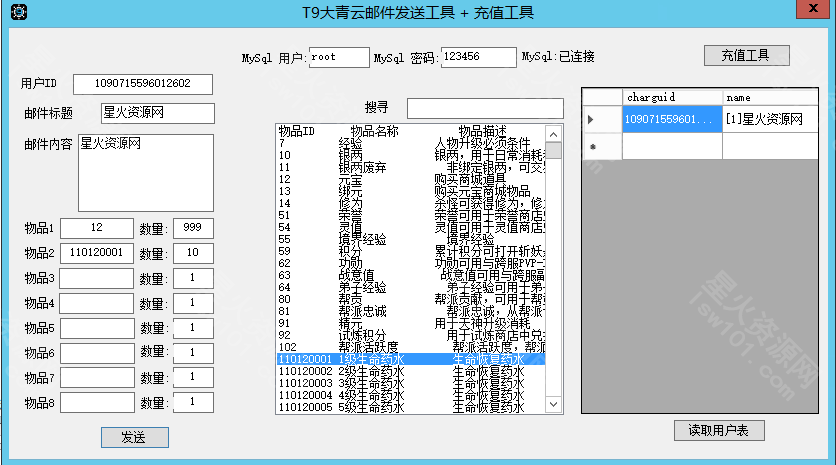Image resolution: width=836 pixels, height=465 pixels.
Task: Click the empty new-row charguid cell
Action: [672, 146]
